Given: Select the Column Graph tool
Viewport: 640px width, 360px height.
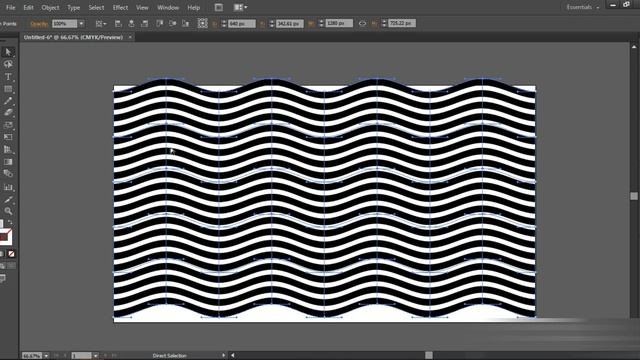Looking at the screenshot, I should [x=8, y=187].
